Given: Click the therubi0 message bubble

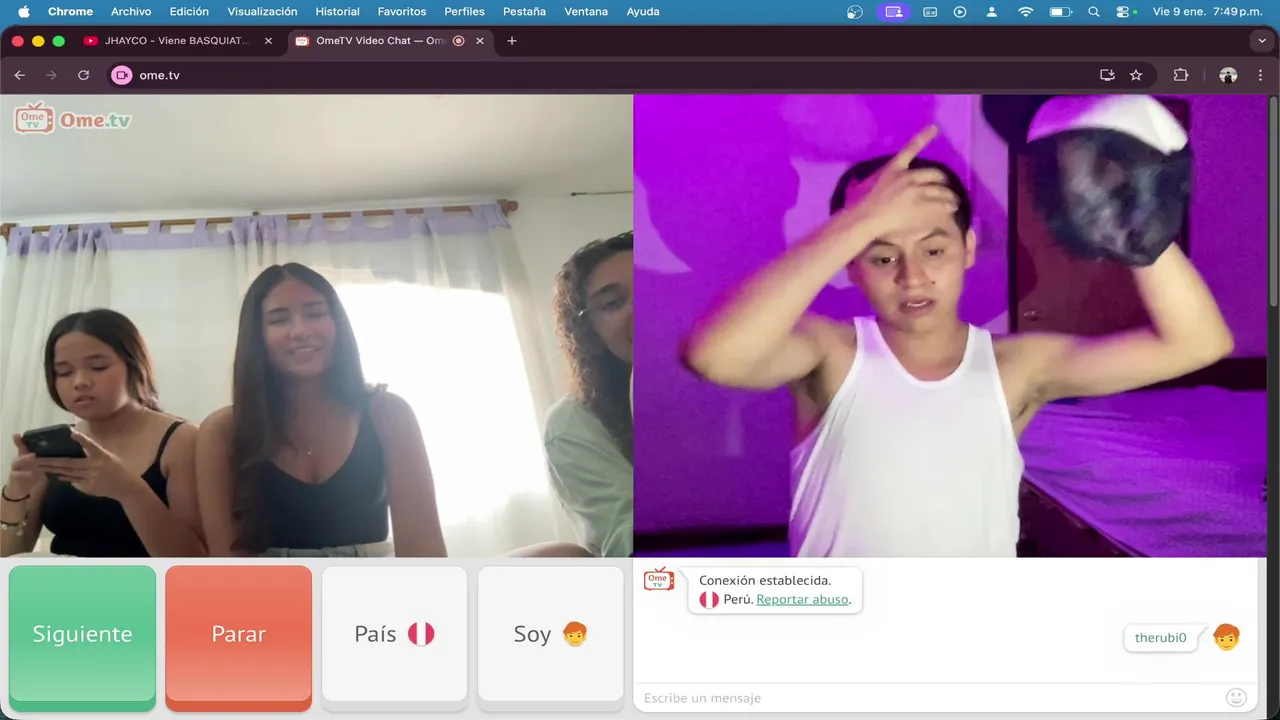Looking at the screenshot, I should 1160,638.
